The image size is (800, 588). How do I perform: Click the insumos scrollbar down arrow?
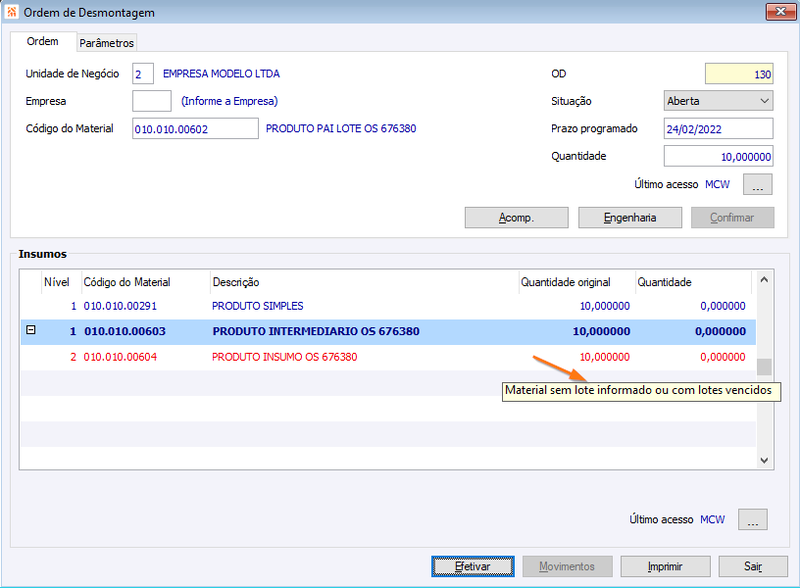[764, 460]
